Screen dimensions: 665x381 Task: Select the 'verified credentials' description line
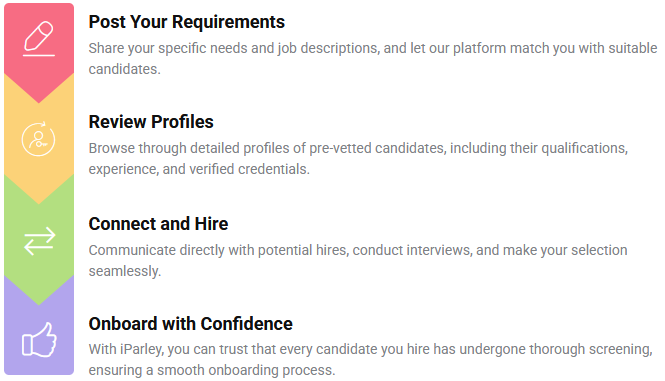coord(199,169)
